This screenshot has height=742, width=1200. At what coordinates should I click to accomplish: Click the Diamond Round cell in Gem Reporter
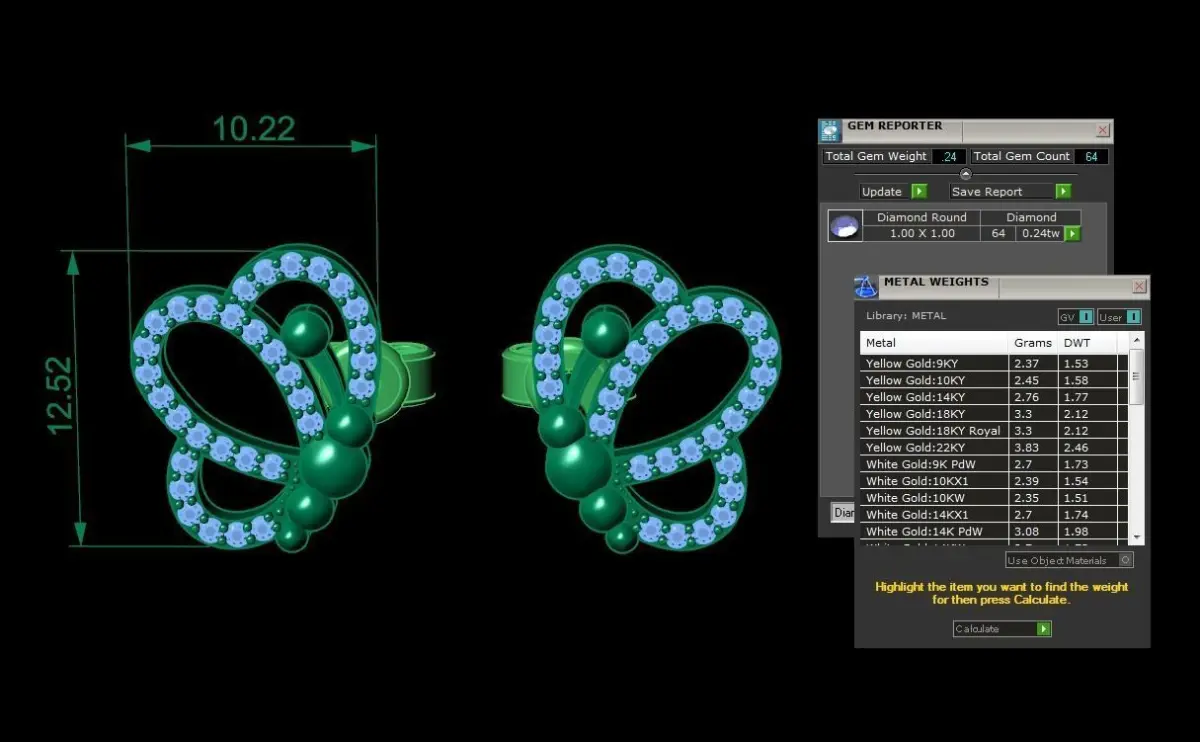921,217
